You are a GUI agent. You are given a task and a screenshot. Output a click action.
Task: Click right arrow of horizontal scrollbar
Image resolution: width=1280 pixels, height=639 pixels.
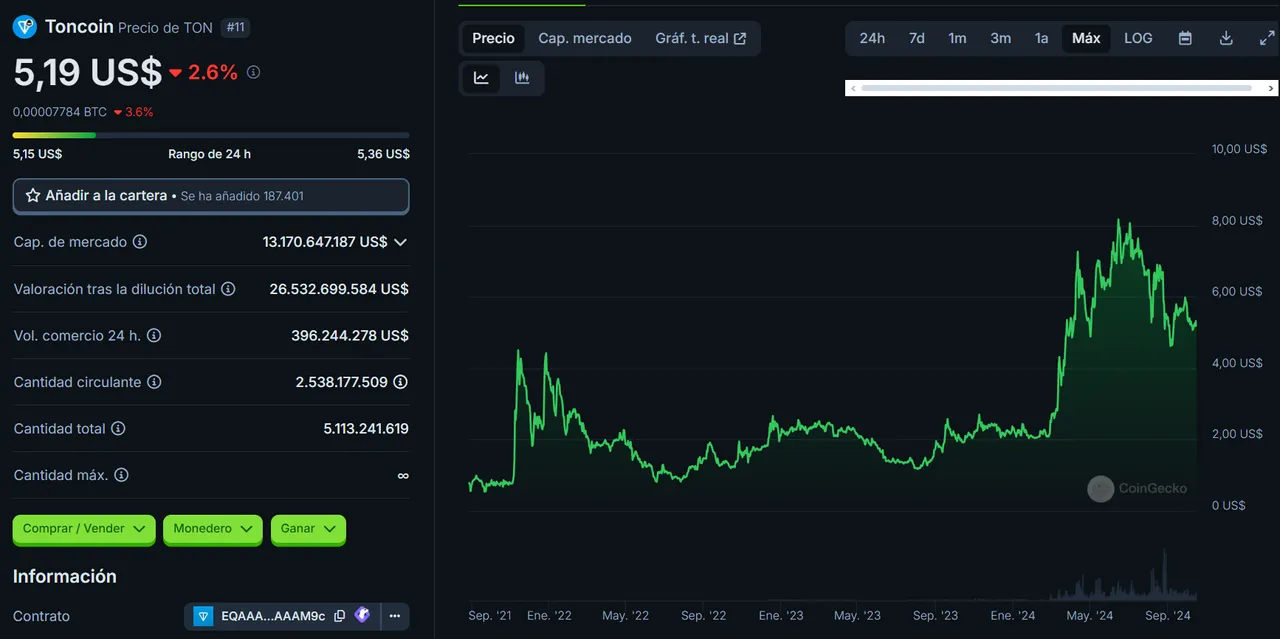click(1271, 88)
